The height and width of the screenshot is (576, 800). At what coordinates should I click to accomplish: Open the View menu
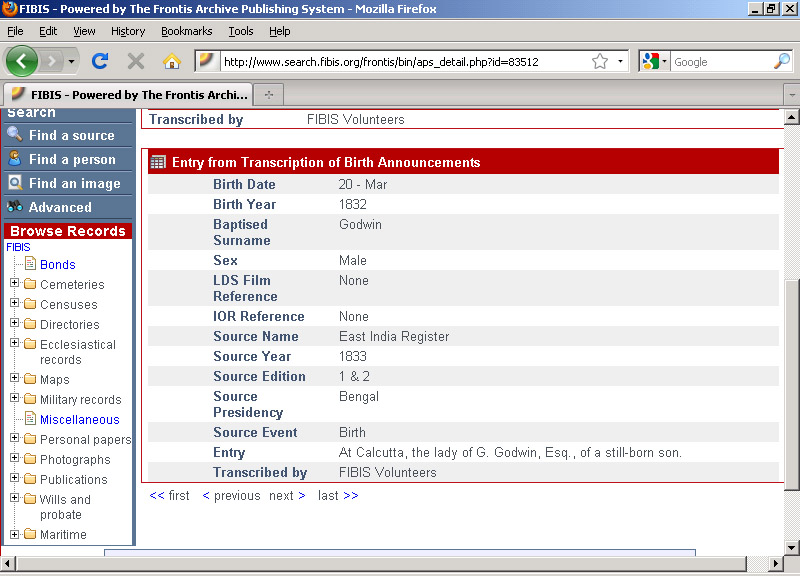point(84,31)
